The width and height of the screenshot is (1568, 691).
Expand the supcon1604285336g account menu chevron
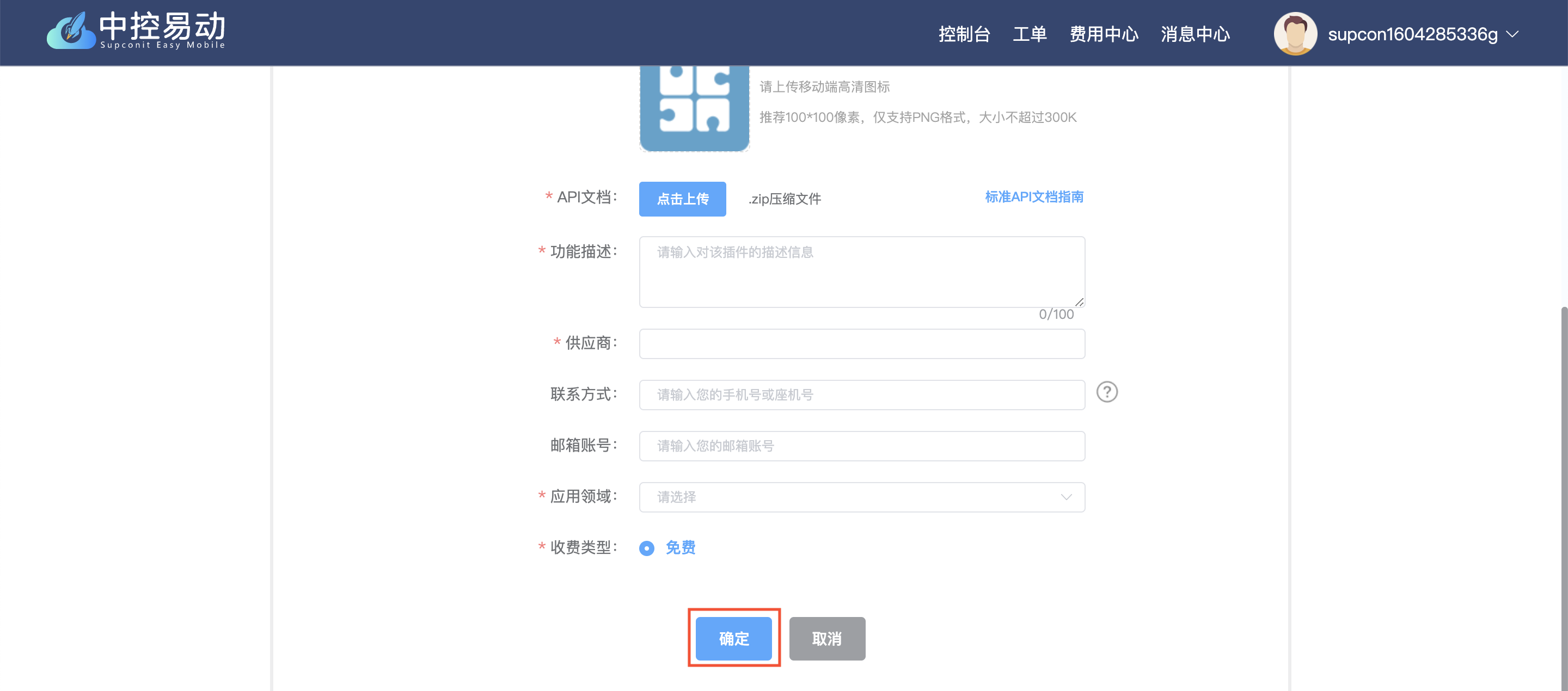click(x=1513, y=35)
